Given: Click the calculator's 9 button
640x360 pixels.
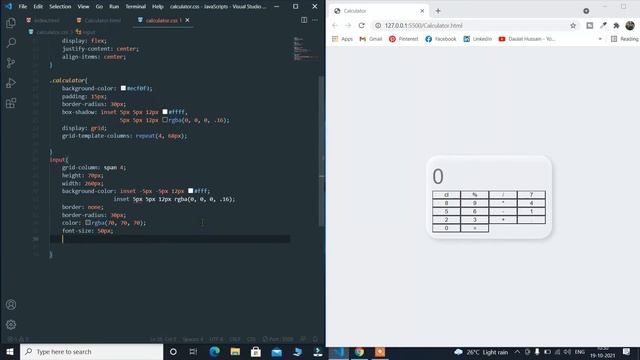Looking at the screenshot, I should [x=475, y=203].
